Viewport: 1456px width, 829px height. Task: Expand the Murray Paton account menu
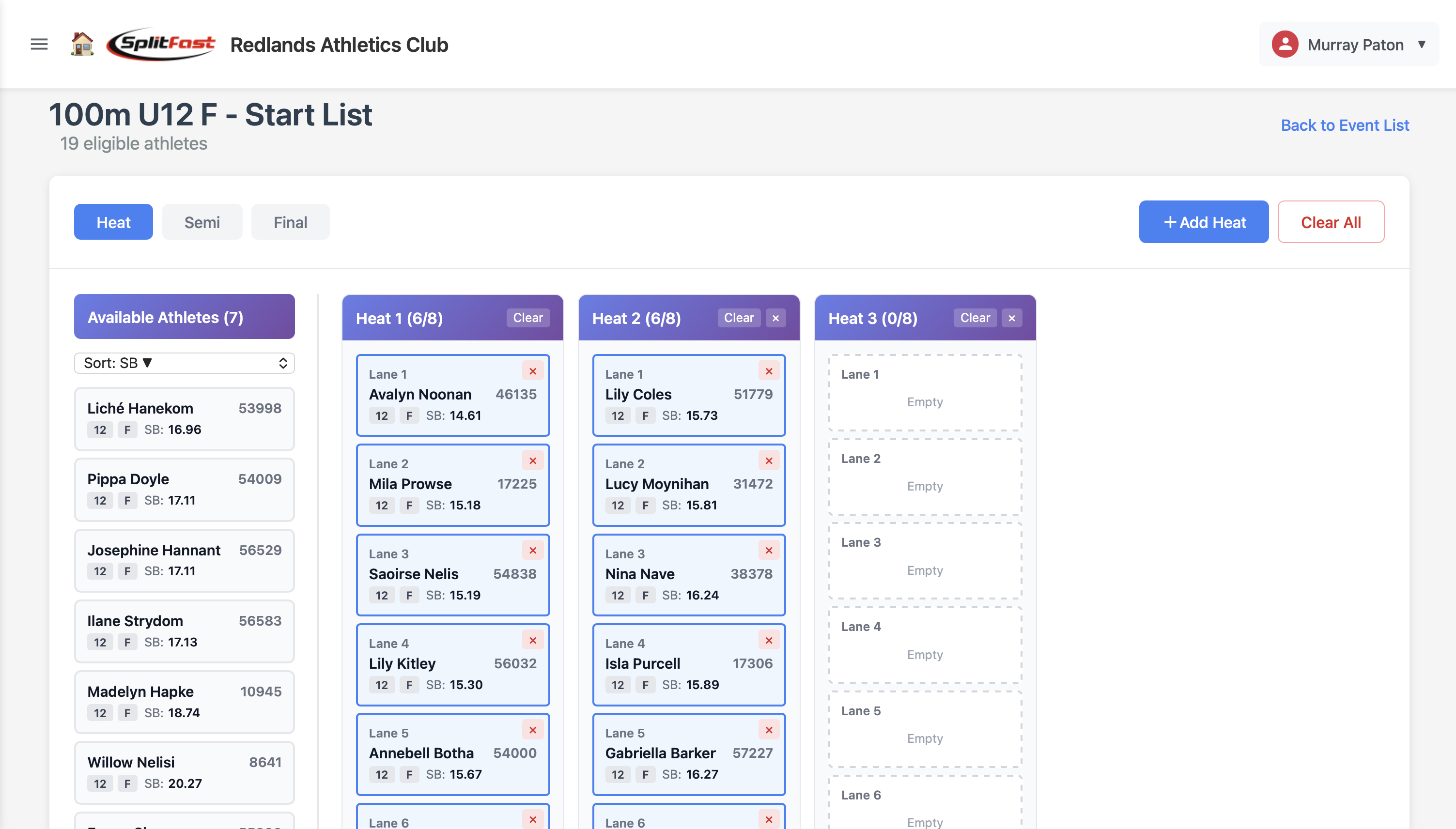click(1421, 44)
